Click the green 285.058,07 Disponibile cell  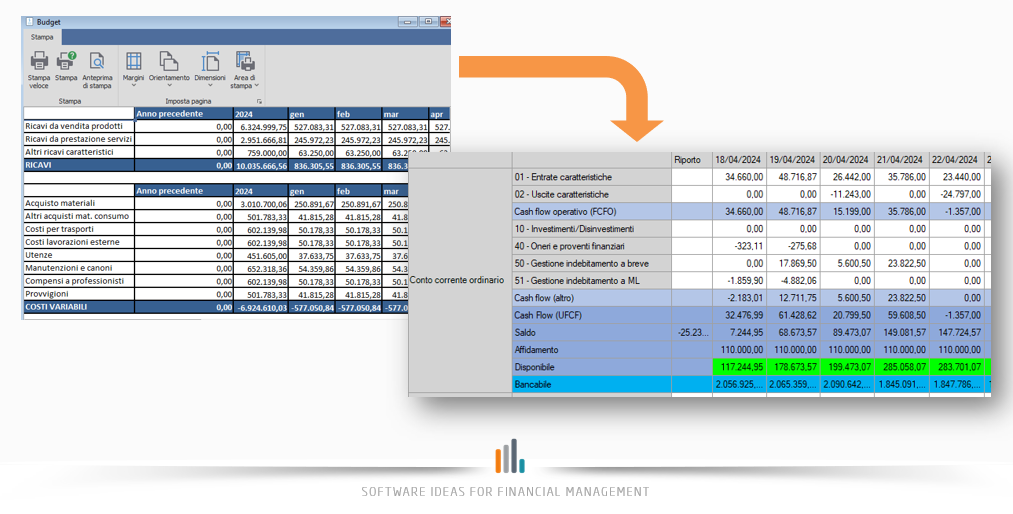pyautogui.click(x=901, y=367)
